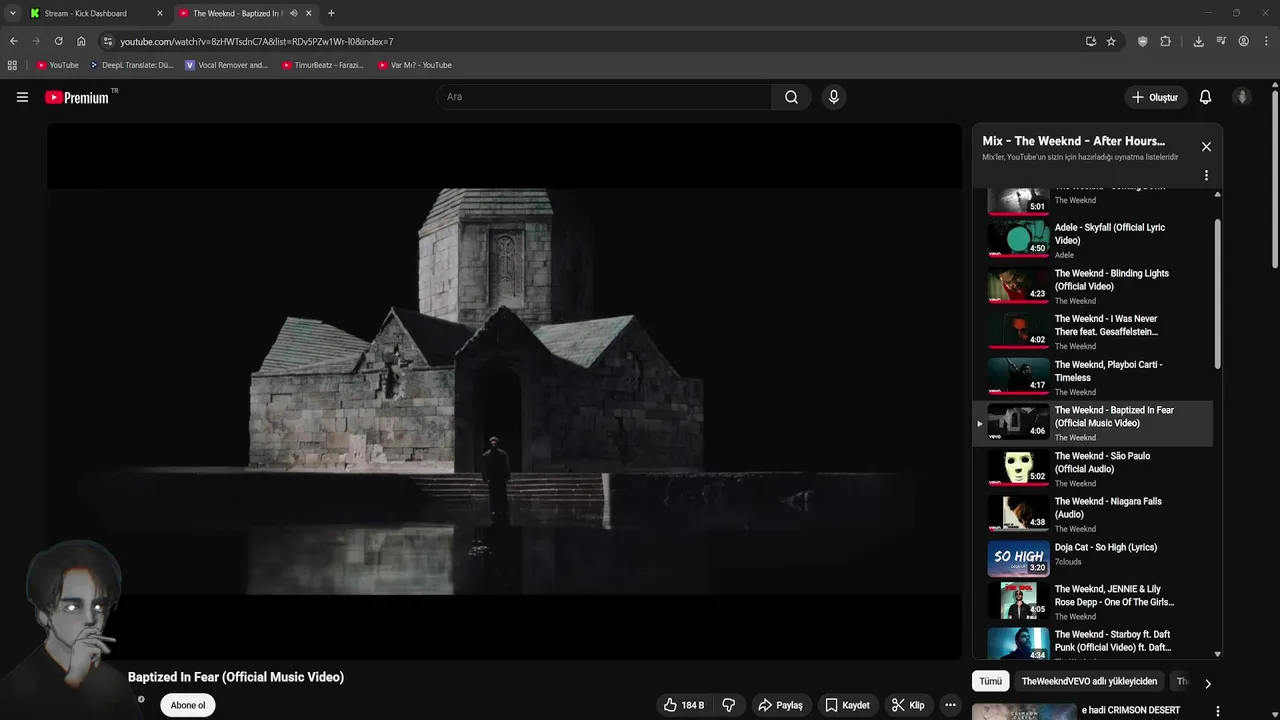This screenshot has width=1280, height=720.
Task: Open the YouTube notifications bell
Action: point(1205,97)
